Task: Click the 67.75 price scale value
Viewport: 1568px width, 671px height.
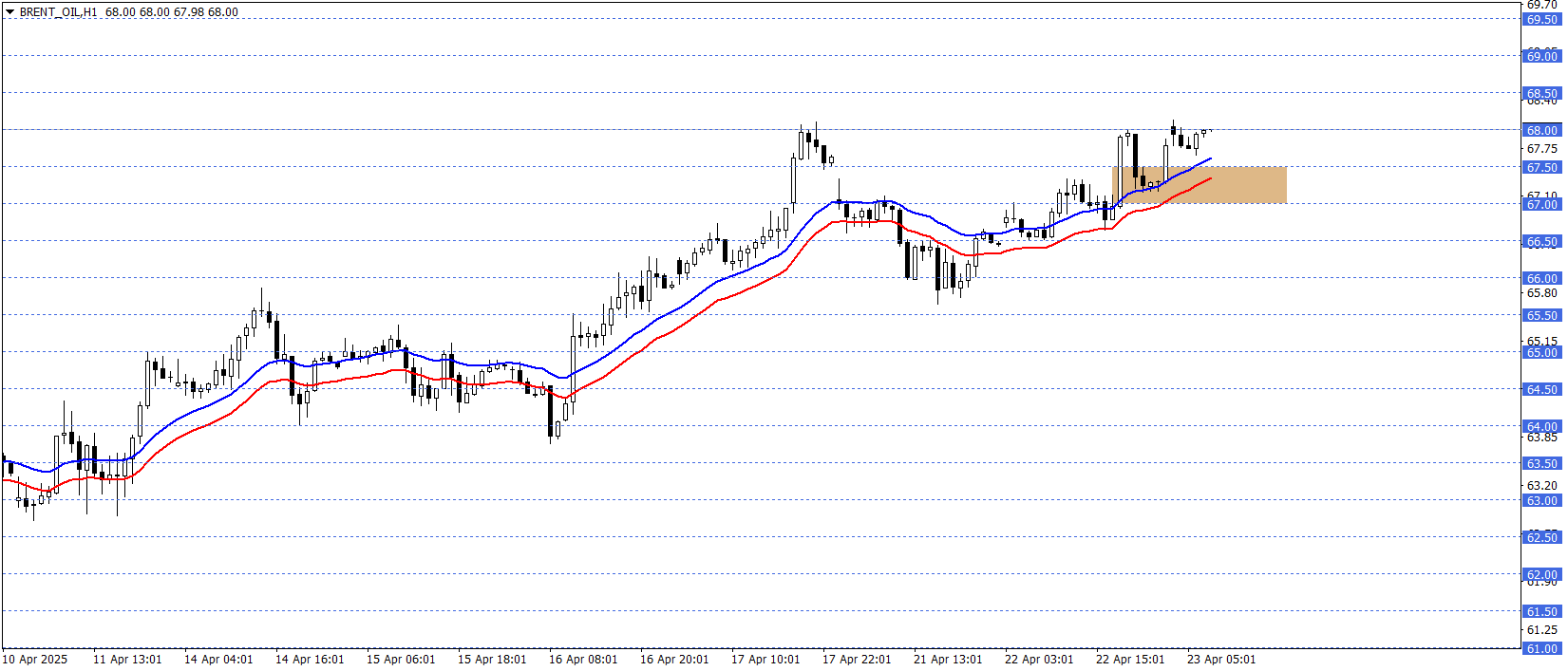Action: coord(1542,149)
